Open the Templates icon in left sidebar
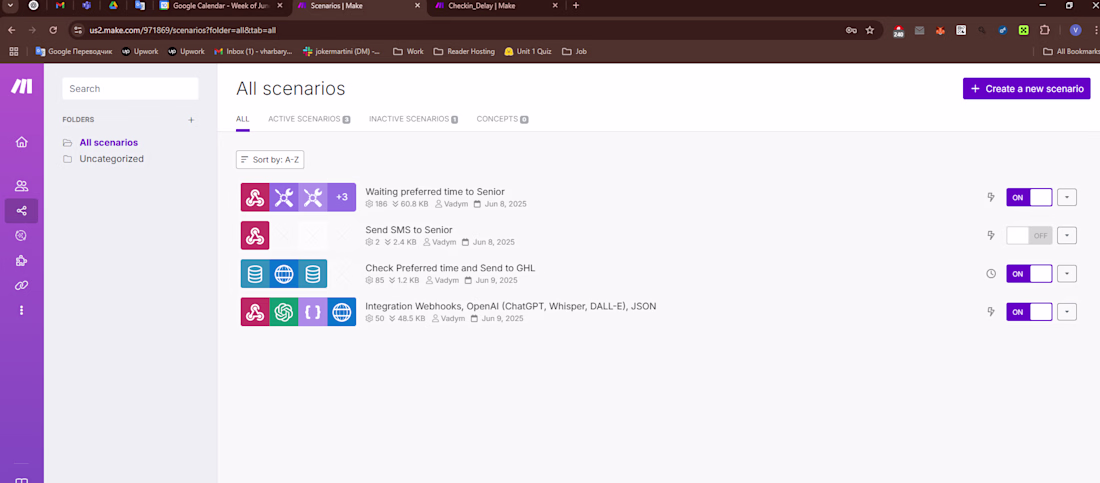The image size is (1100, 483). click(22, 236)
